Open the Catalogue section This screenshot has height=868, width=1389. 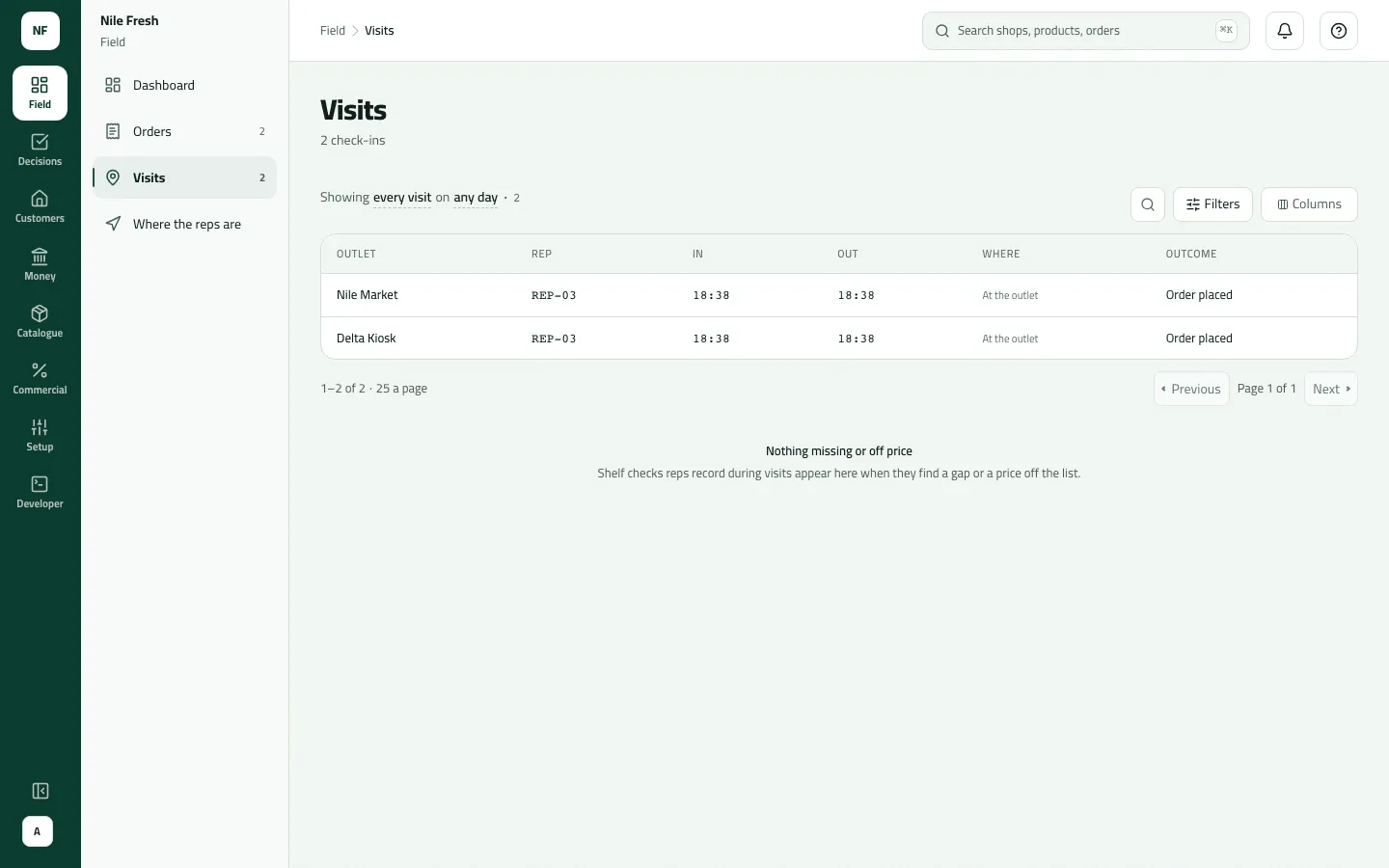[40, 321]
